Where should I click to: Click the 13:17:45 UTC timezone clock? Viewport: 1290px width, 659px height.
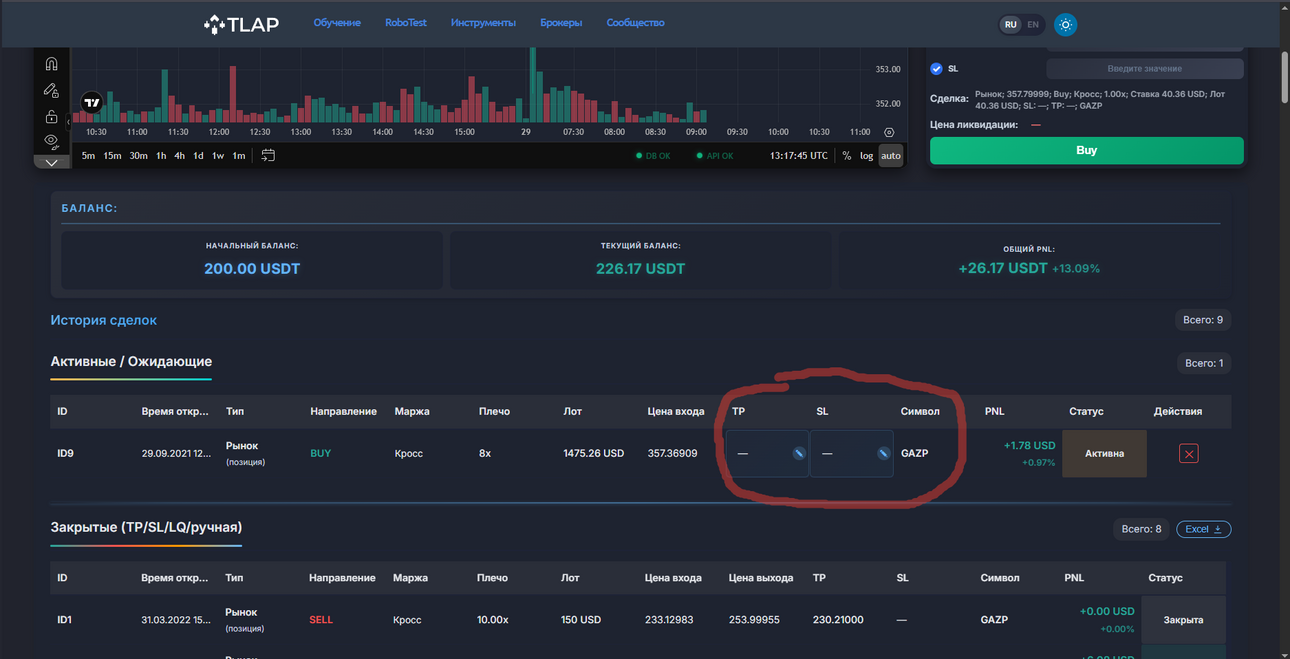pos(799,155)
